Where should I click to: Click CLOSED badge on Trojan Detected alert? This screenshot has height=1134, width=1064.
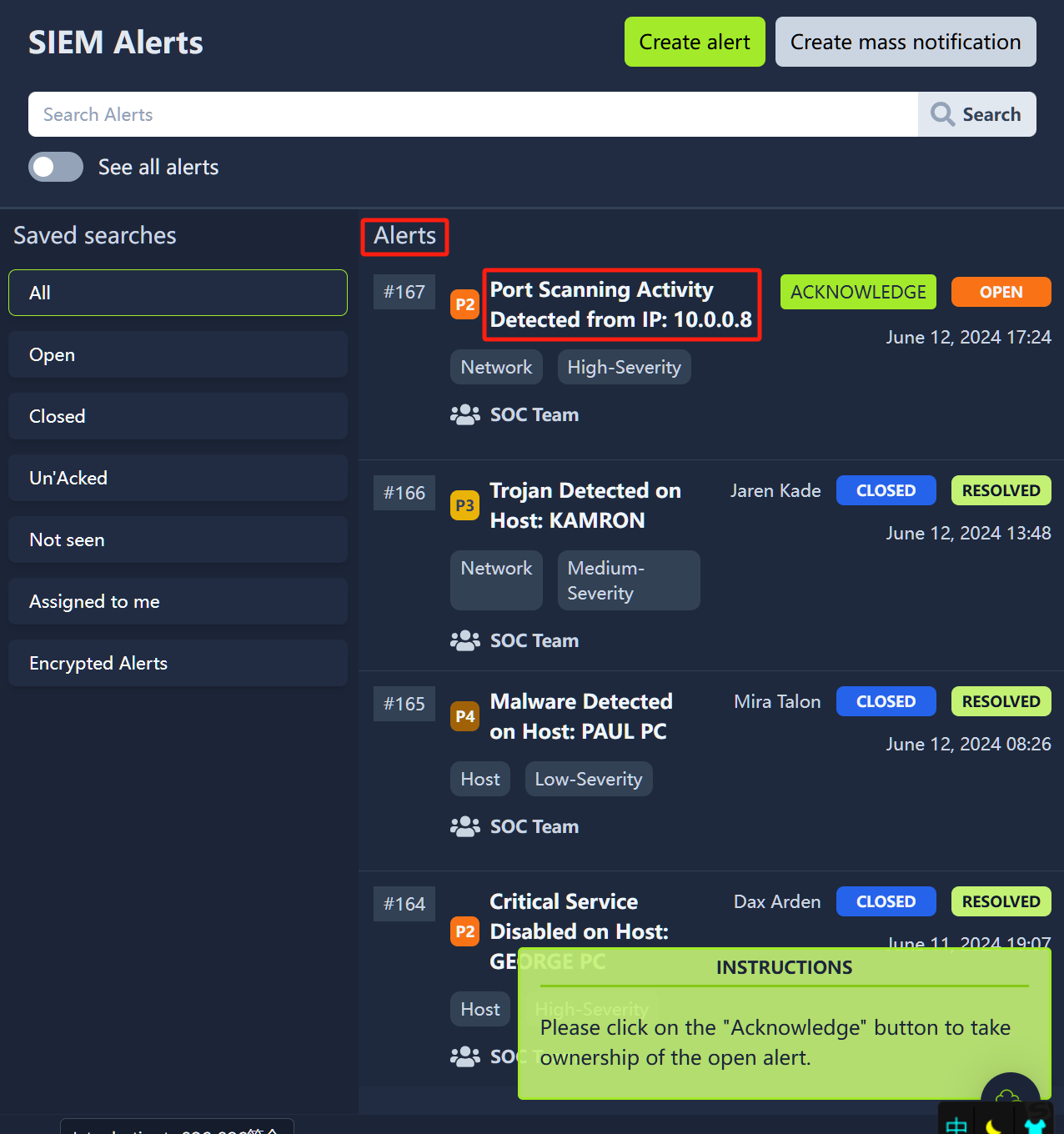pyautogui.click(x=886, y=490)
